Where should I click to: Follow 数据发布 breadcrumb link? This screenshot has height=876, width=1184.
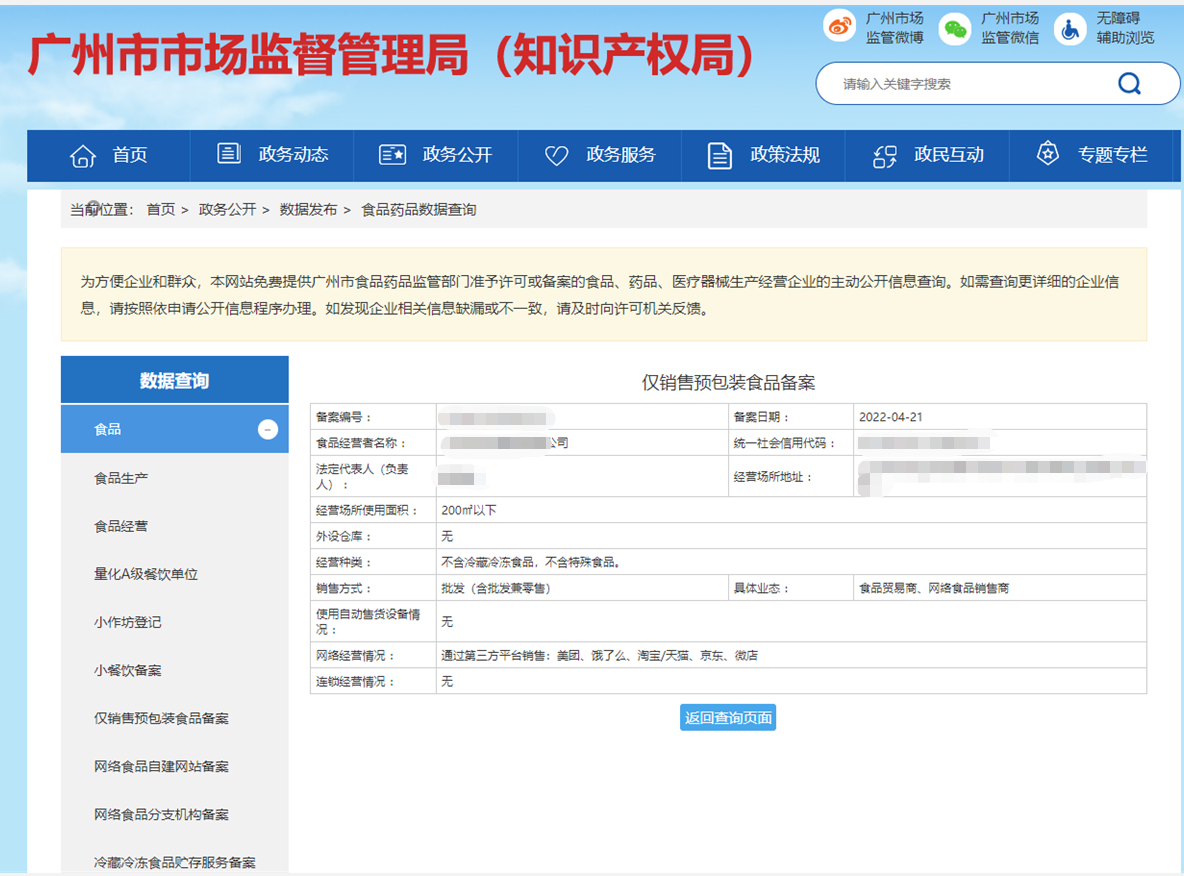click(308, 209)
